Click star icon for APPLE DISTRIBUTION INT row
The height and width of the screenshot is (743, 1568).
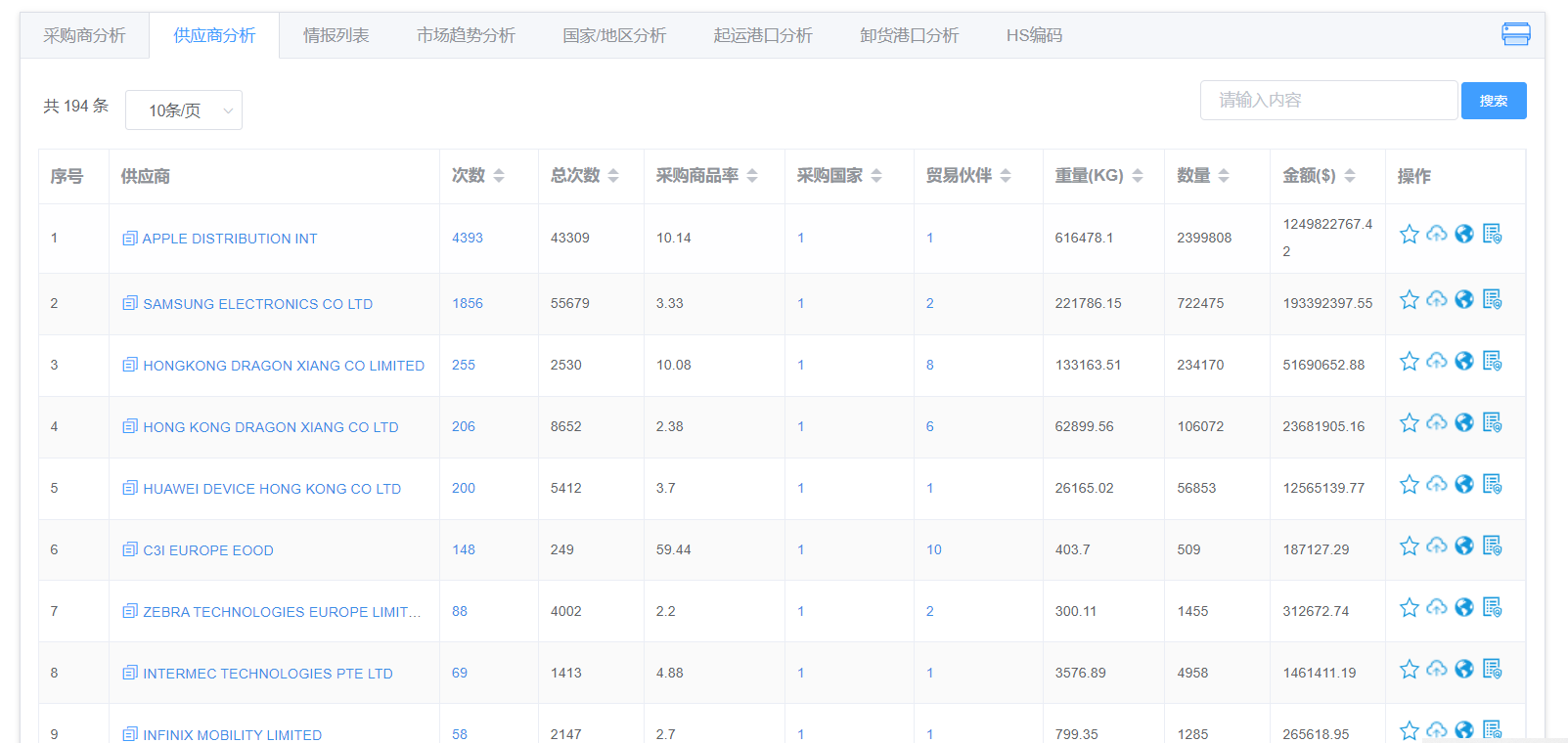(x=1409, y=234)
